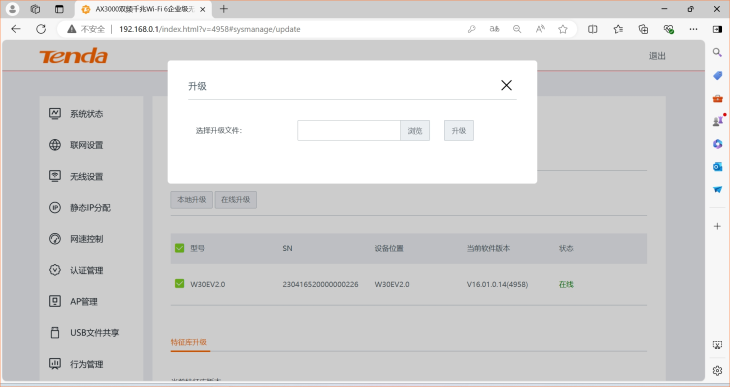Image resolution: width=730 pixels, height=387 pixels.
Task: Click 在线升级 online upgrade button
Action: (236, 200)
